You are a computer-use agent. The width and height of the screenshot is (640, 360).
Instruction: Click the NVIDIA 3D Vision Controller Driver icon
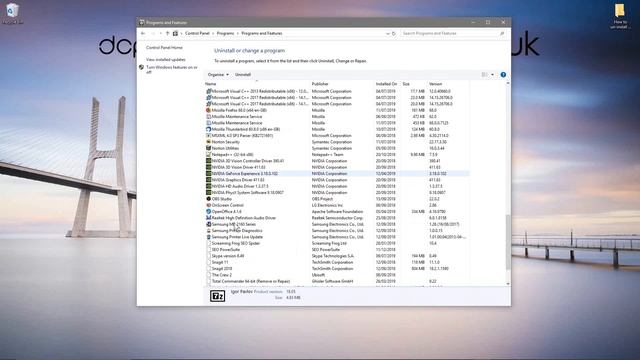(209, 161)
